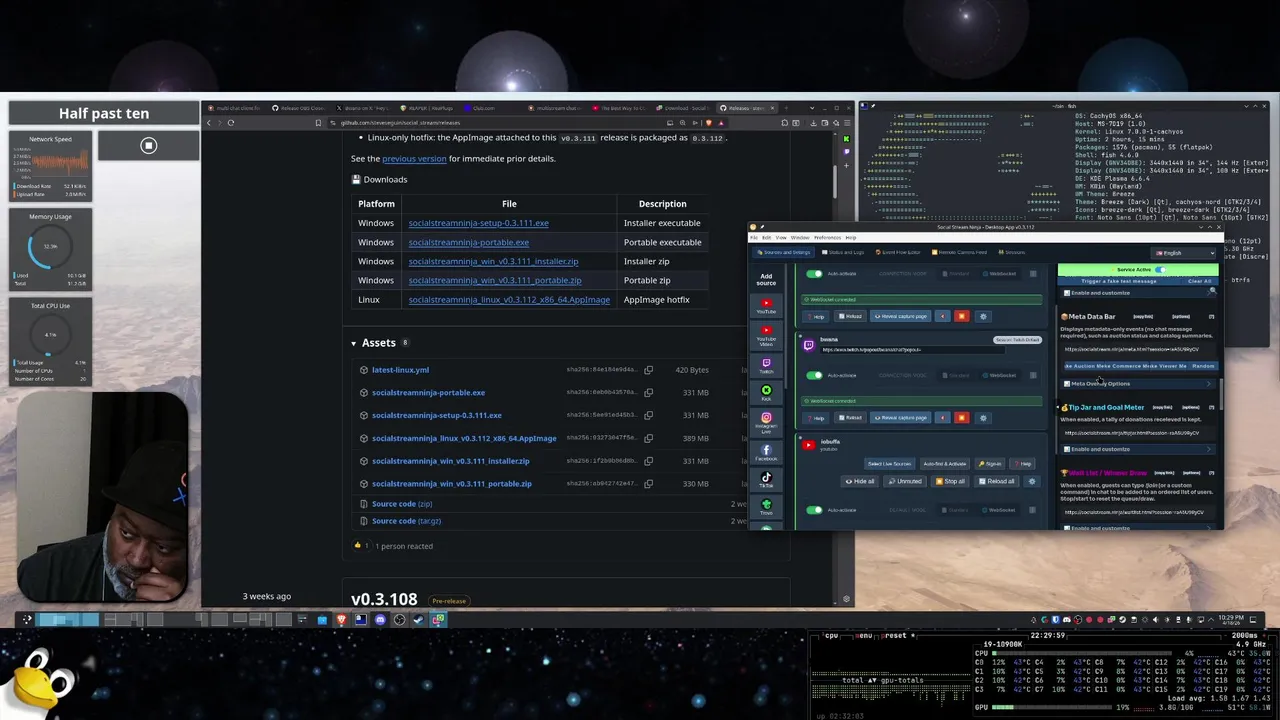Open Discord from the taskbar

[x=380, y=620]
